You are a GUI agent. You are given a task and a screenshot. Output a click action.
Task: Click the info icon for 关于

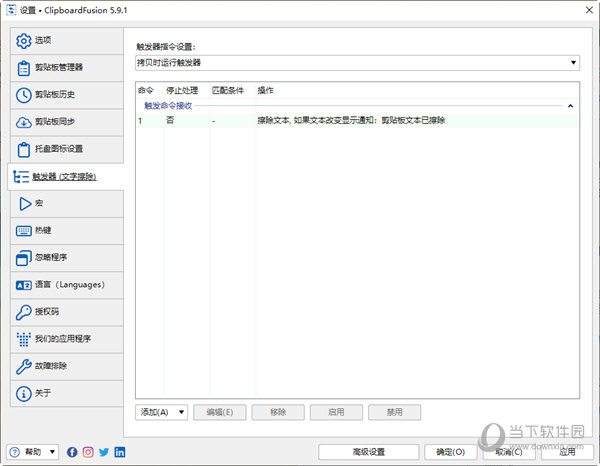23,393
